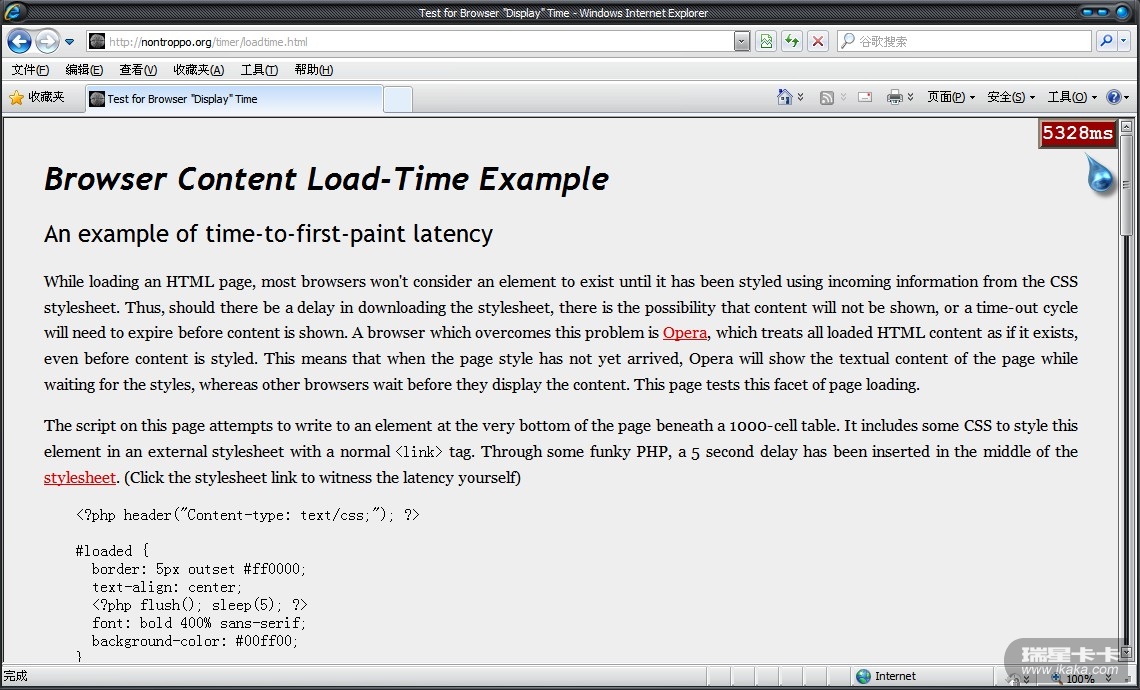Click the code line "#loaded {"
The width and height of the screenshot is (1140, 690).
(x=112, y=551)
